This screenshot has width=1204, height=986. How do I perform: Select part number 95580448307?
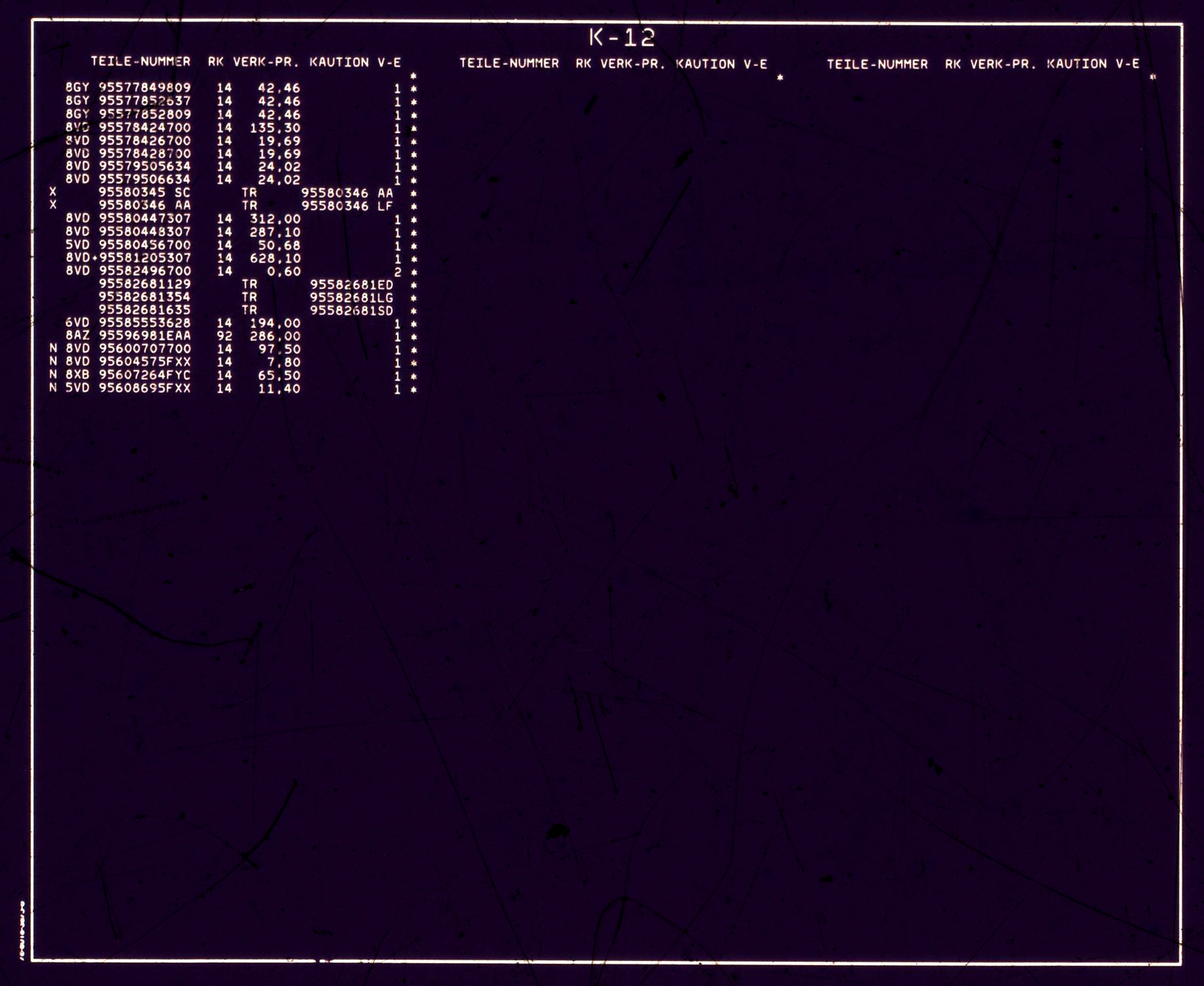pos(145,232)
